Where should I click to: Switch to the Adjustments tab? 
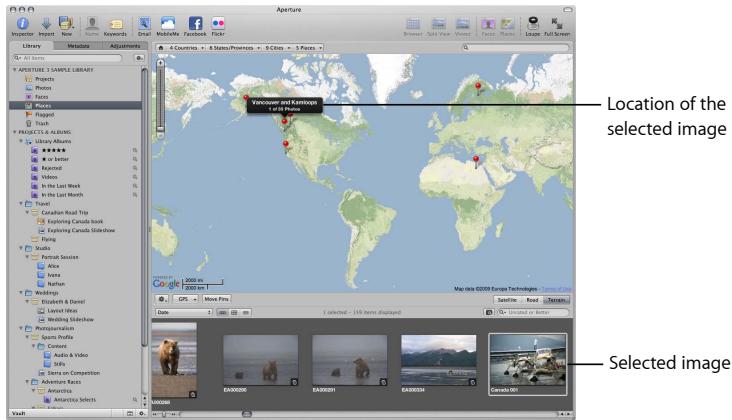pyautogui.click(x=125, y=46)
